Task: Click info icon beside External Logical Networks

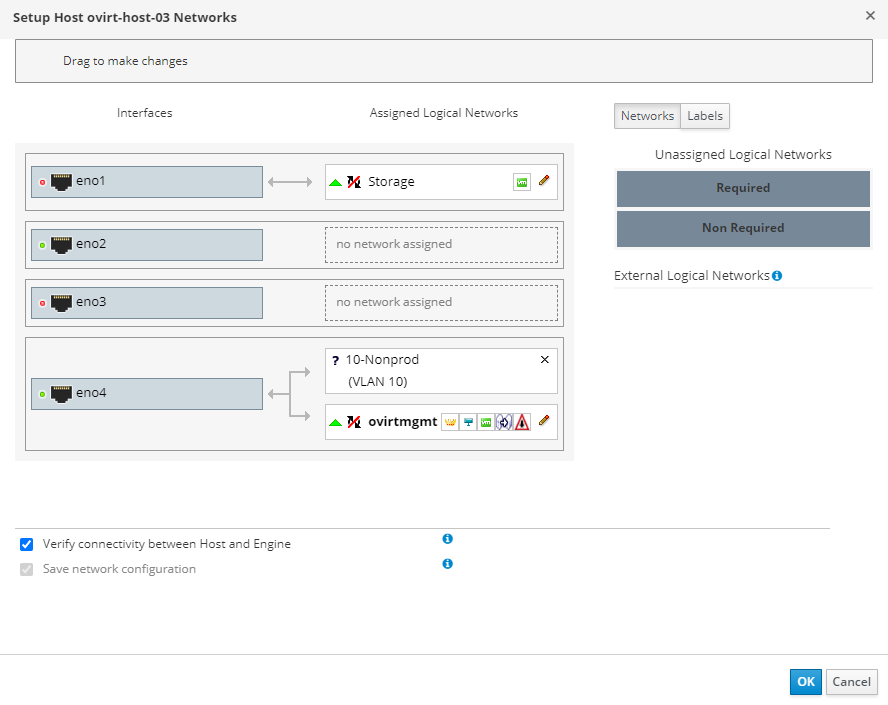Action: coord(777,275)
